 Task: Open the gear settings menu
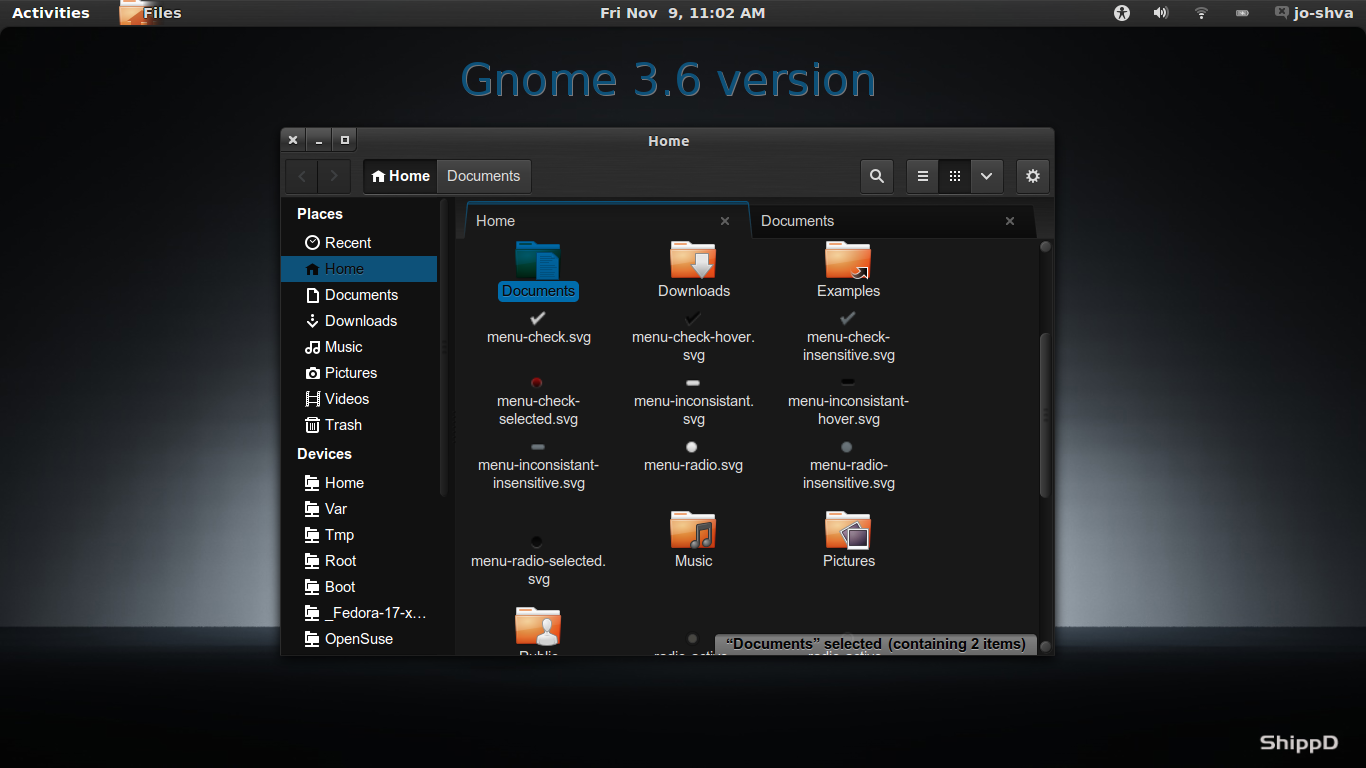point(1033,176)
